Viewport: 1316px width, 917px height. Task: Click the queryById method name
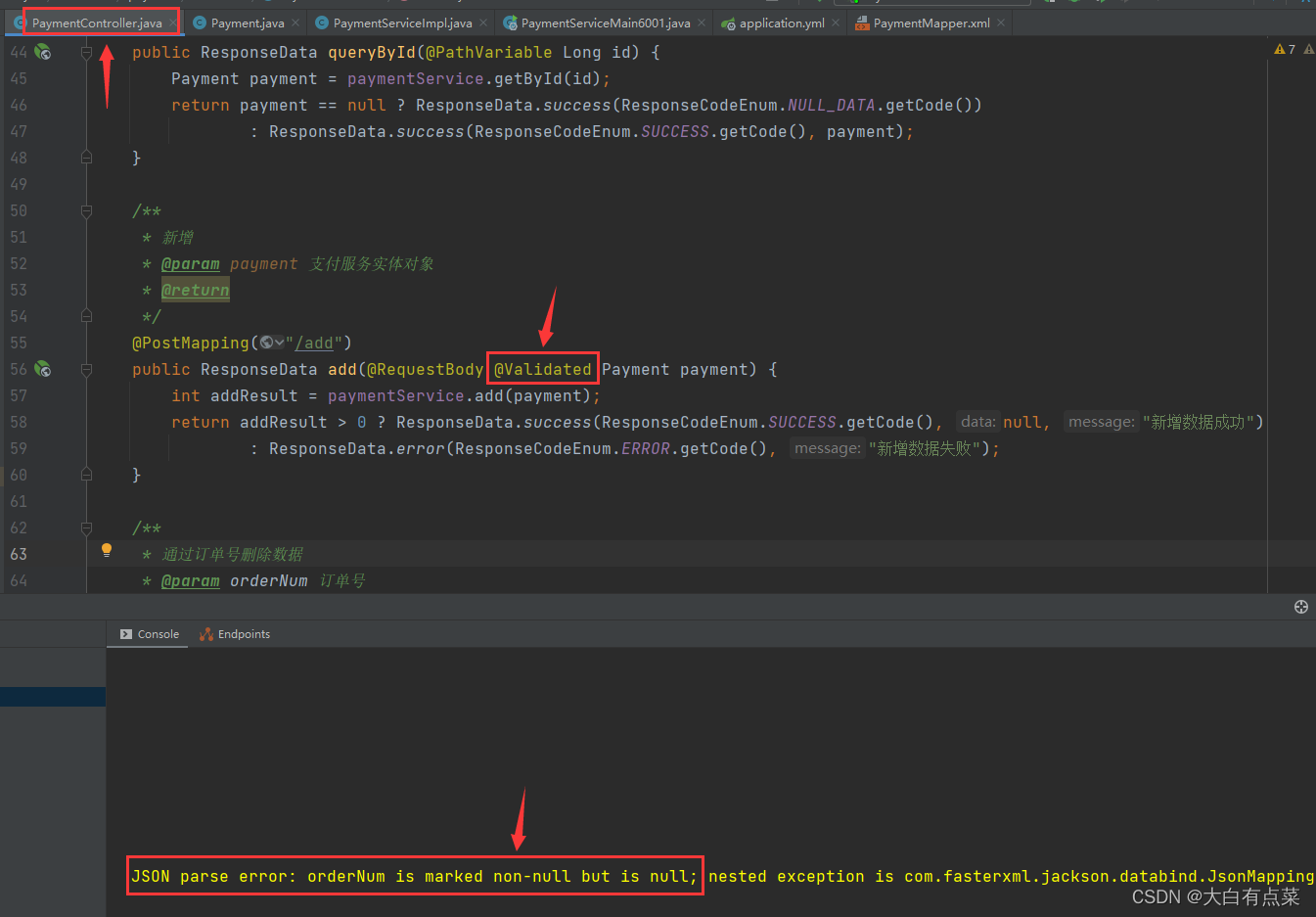pyautogui.click(x=371, y=52)
